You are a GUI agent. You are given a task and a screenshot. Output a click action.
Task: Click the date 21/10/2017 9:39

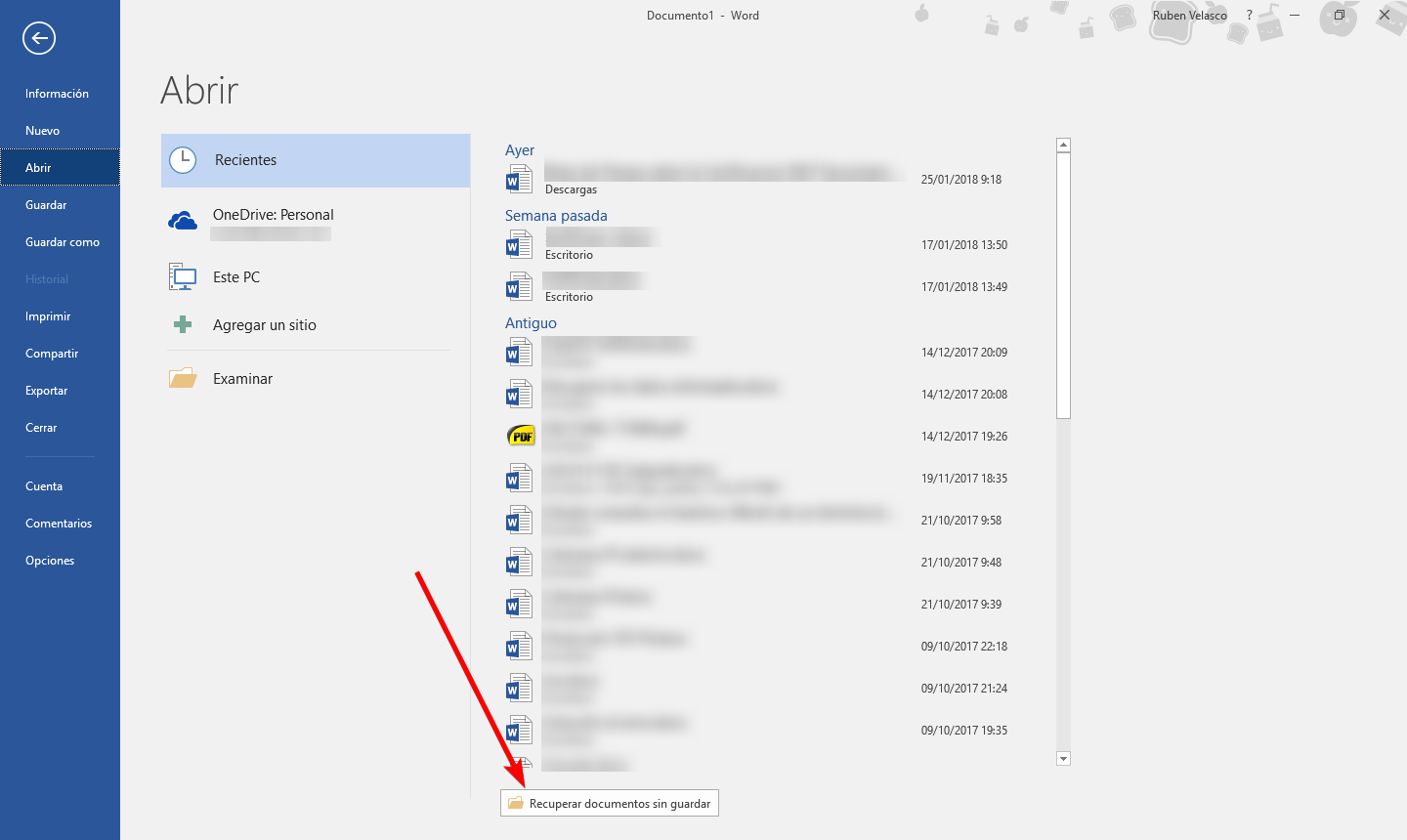click(961, 605)
